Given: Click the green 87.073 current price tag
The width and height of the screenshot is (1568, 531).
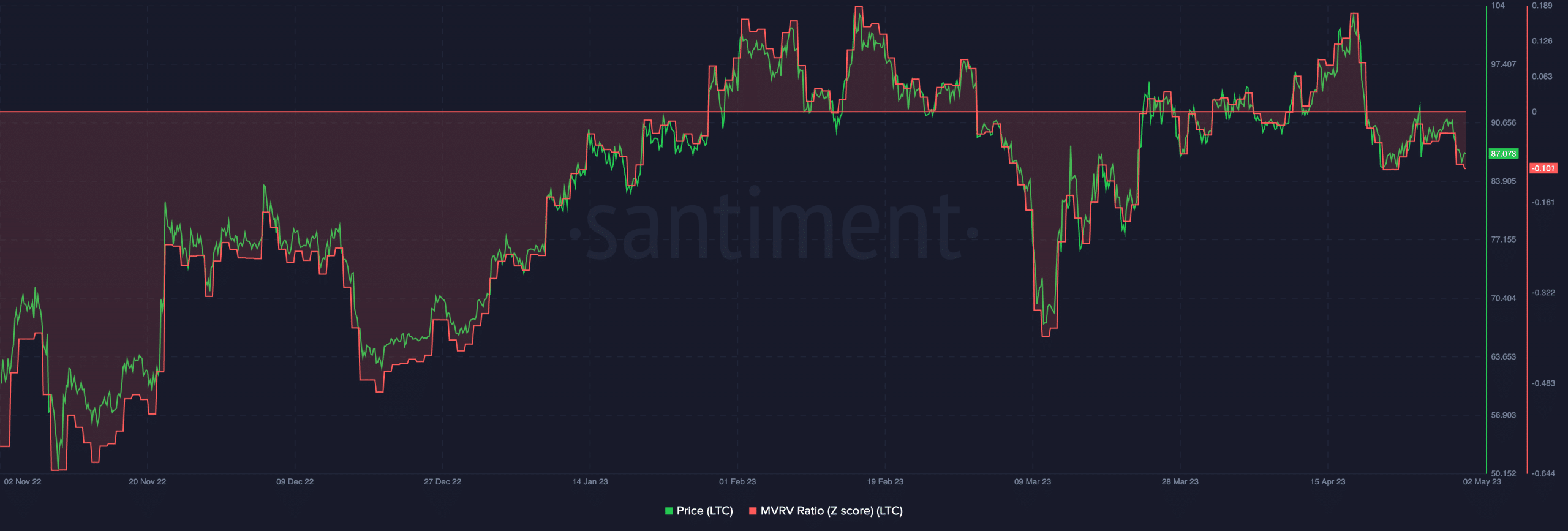Looking at the screenshot, I should point(1504,154).
